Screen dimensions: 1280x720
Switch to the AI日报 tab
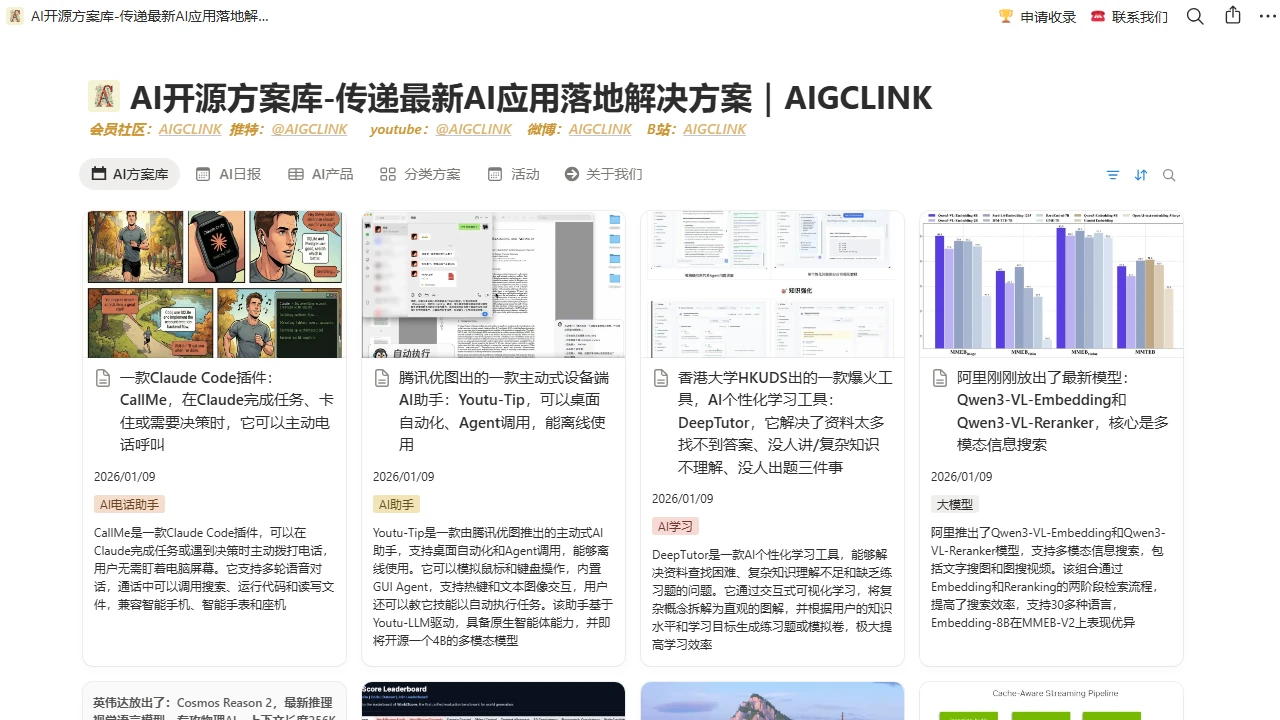tap(228, 174)
